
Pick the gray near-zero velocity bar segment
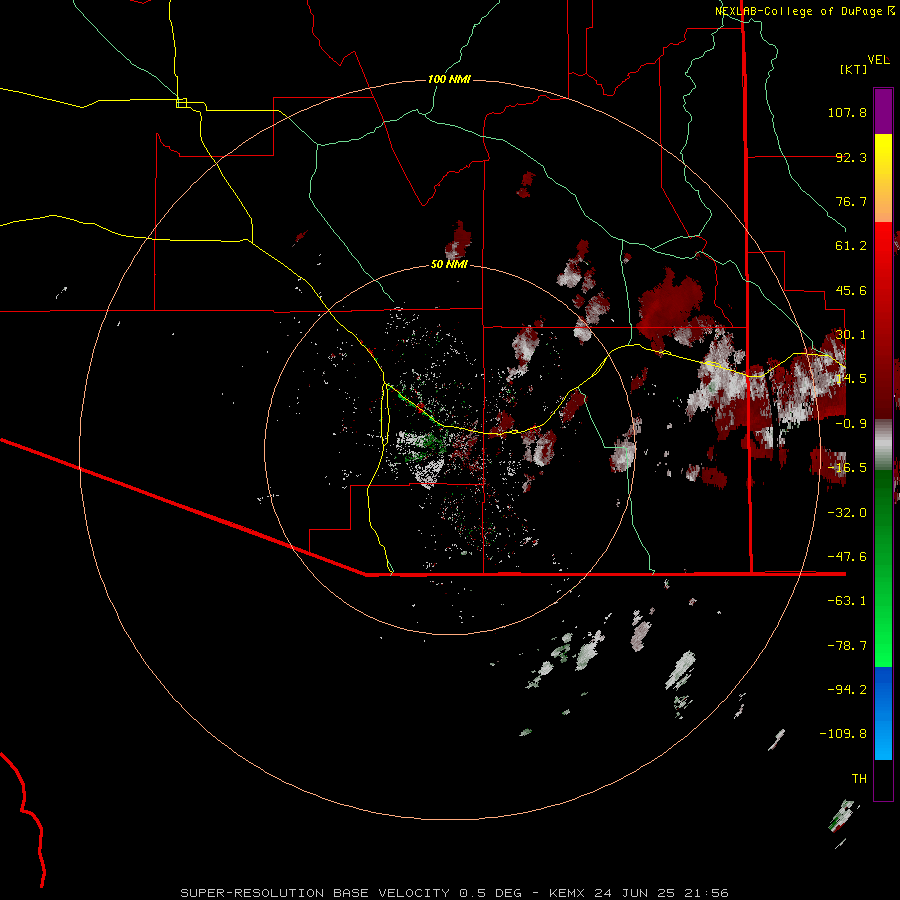[x=883, y=442]
